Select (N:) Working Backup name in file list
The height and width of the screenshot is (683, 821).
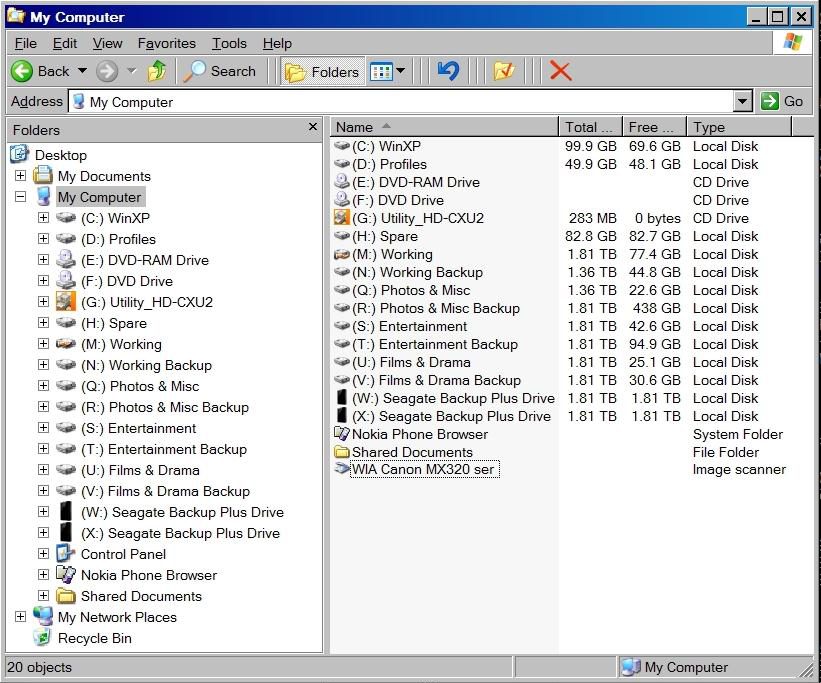pos(417,272)
